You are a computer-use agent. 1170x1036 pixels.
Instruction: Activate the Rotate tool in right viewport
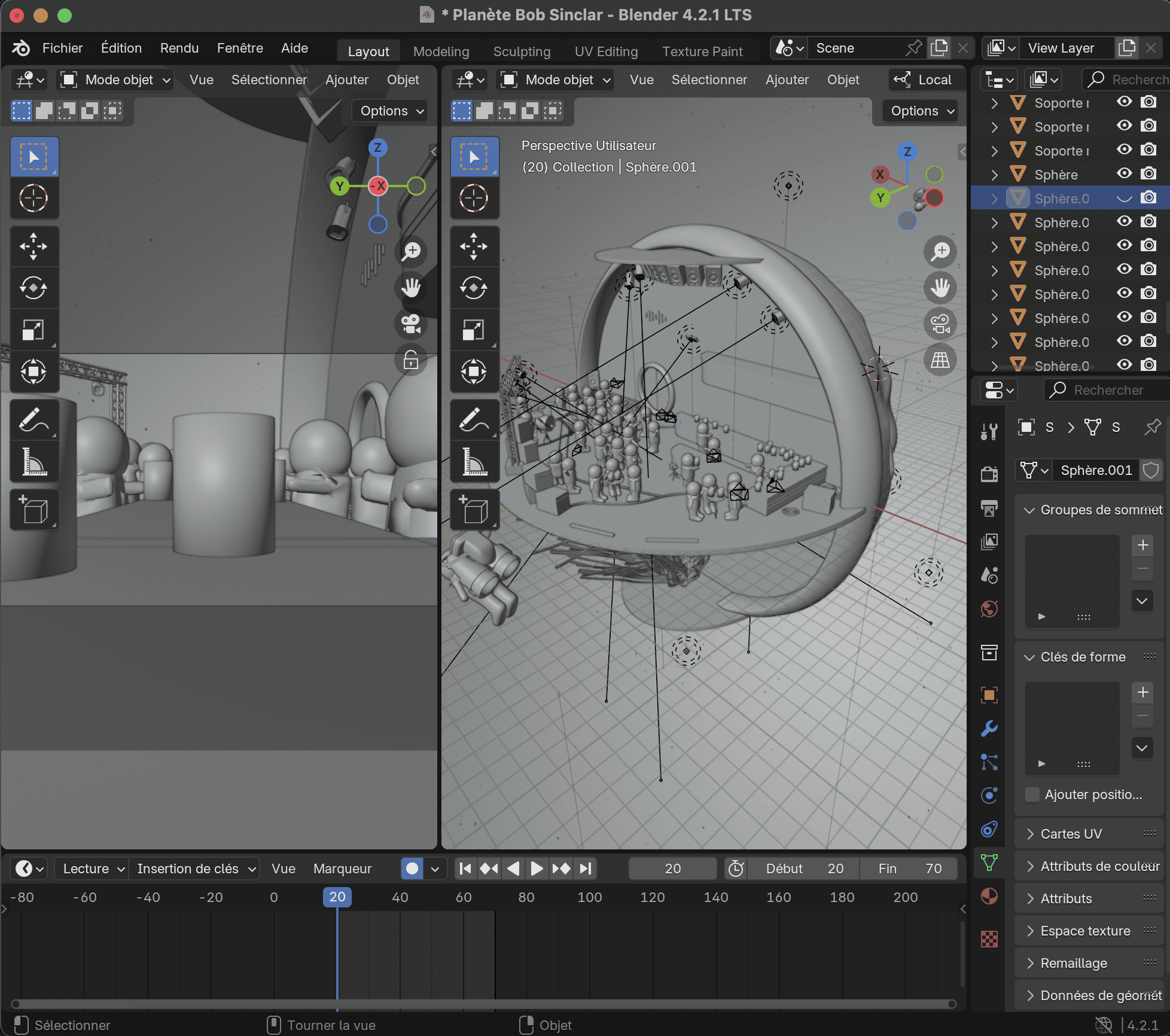click(x=474, y=288)
